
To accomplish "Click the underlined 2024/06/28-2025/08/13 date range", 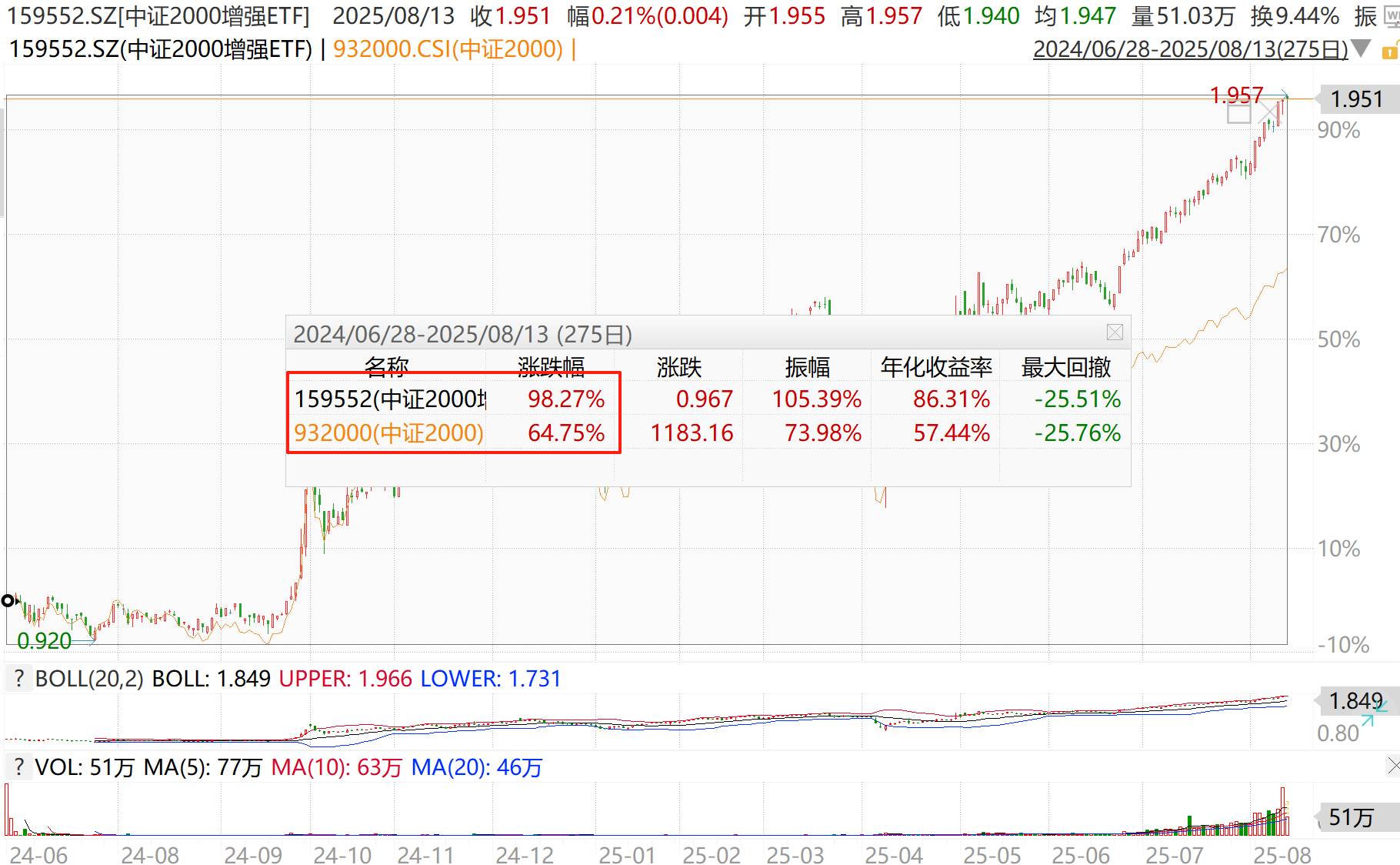I will [x=1189, y=49].
